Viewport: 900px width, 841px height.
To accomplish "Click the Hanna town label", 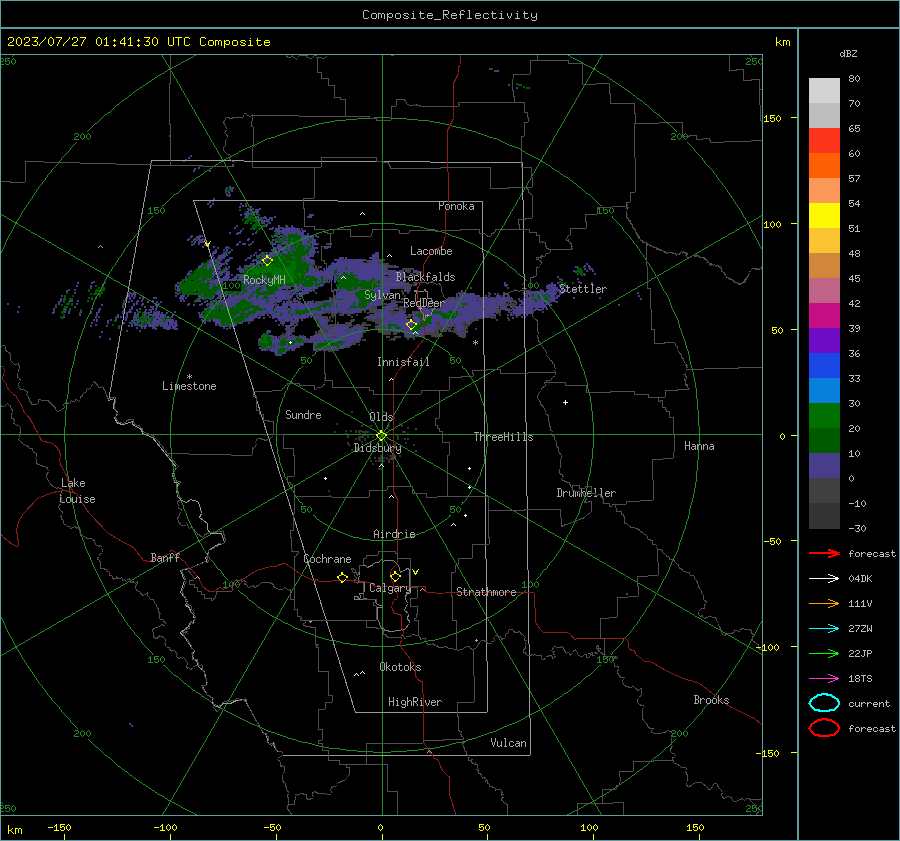I will pos(699,446).
